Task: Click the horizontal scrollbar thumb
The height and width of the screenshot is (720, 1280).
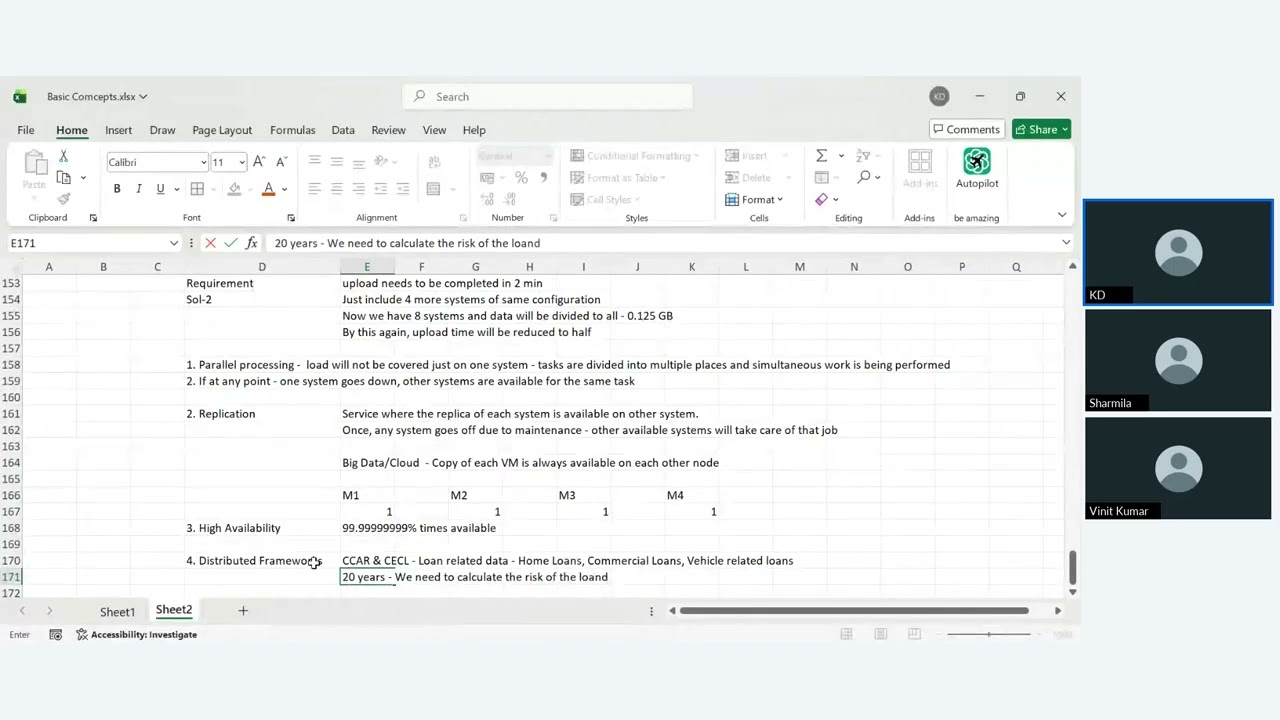Action: 854,611
